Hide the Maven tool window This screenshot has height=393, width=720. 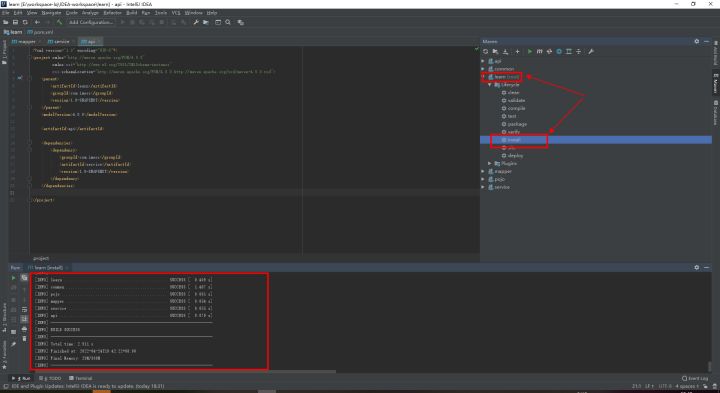tap(707, 41)
